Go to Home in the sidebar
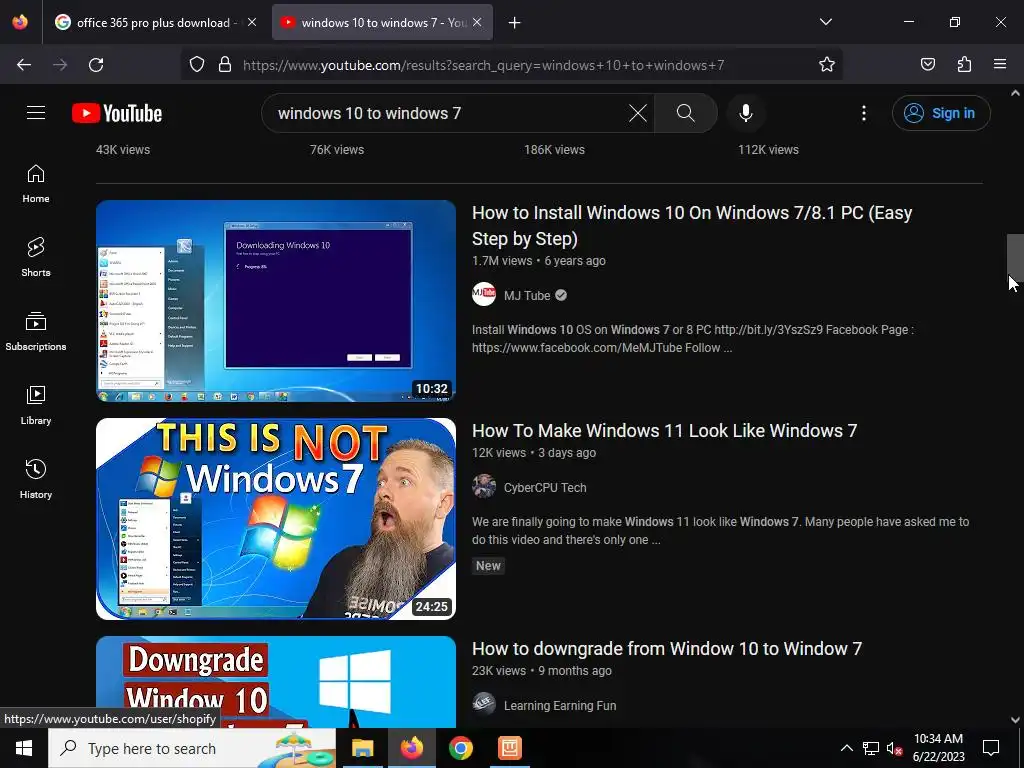The width and height of the screenshot is (1024, 768). (x=36, y=184)
